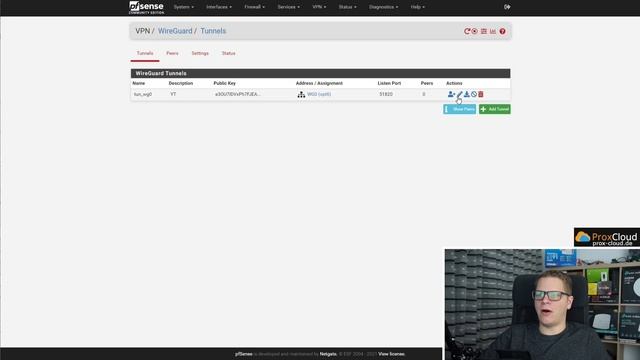Open the Tunnels breadcrumb link
The width and height of the screenshot is (640, 360).
[x=213, y=31]
